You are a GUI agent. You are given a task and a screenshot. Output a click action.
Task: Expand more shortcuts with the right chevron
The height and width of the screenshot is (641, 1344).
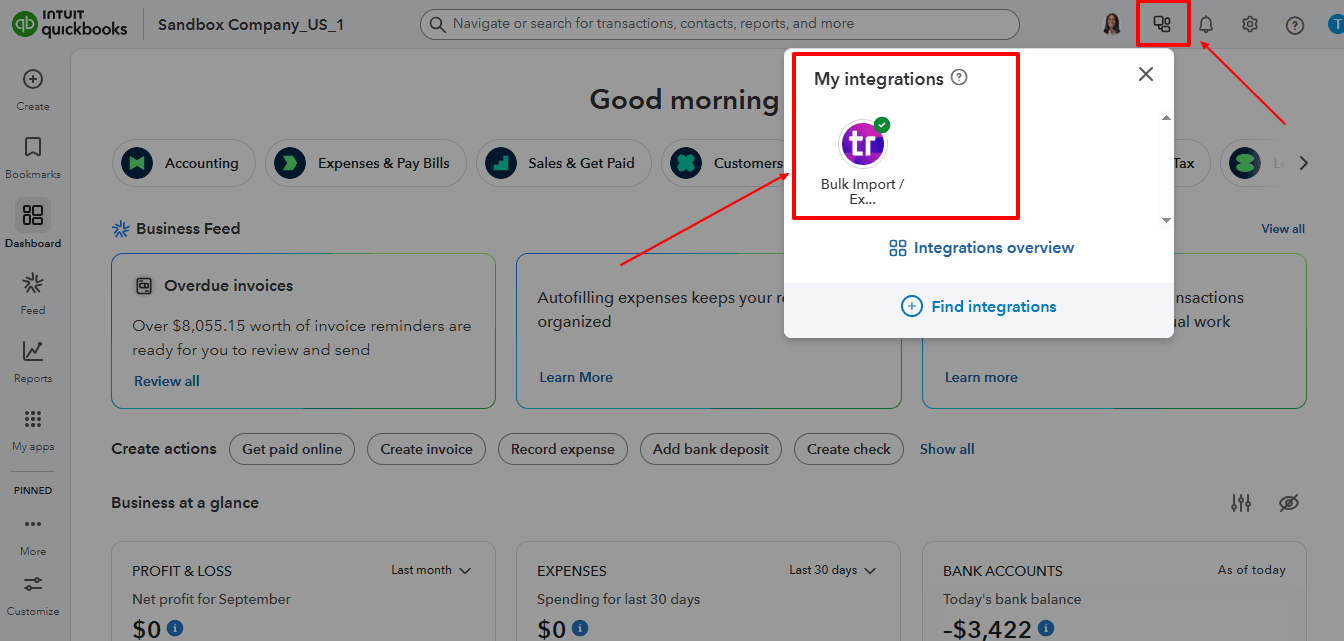coord(1303,162)
